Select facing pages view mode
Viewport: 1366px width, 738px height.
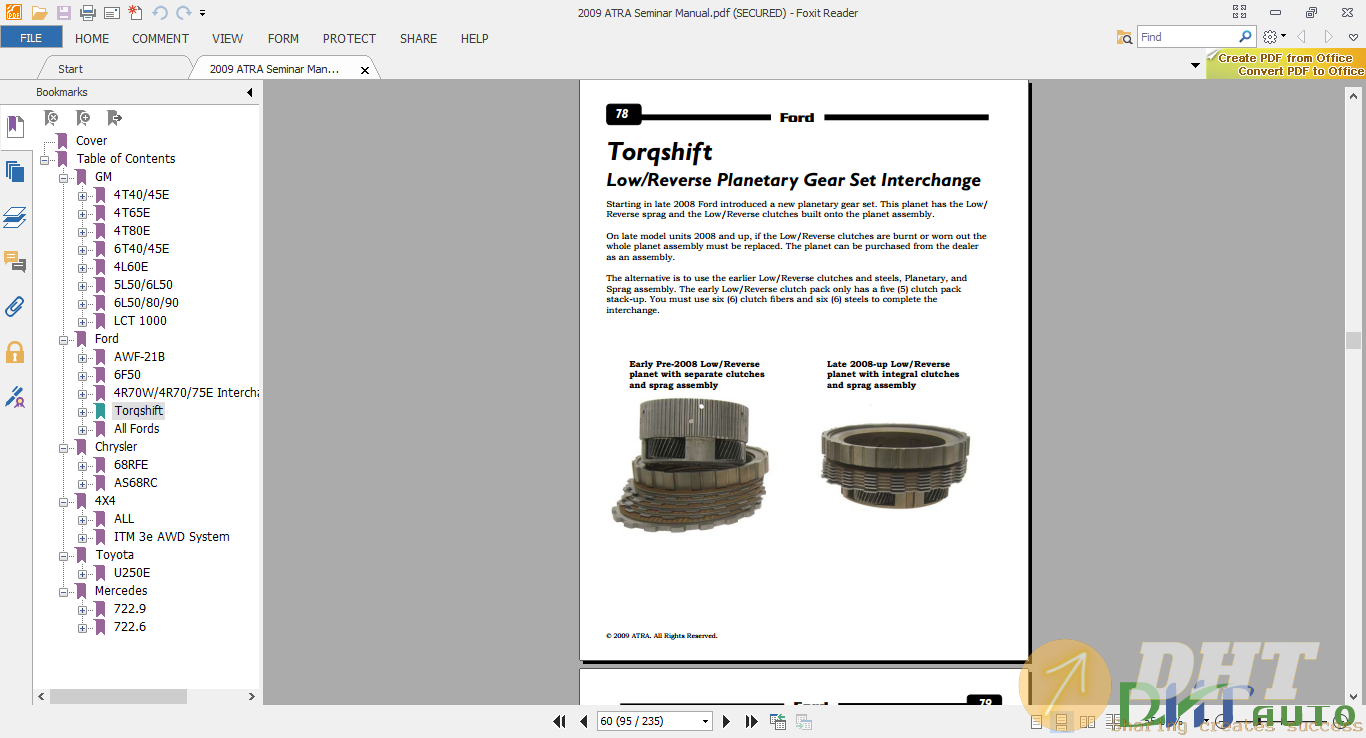[x=1087, y=722]
